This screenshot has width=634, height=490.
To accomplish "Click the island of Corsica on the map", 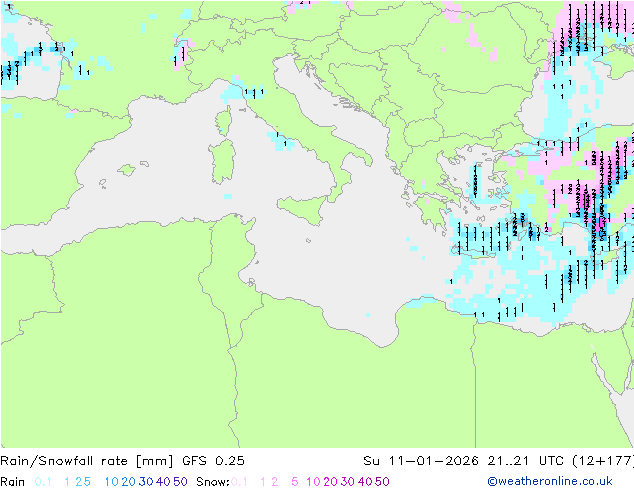I will 224,121.
